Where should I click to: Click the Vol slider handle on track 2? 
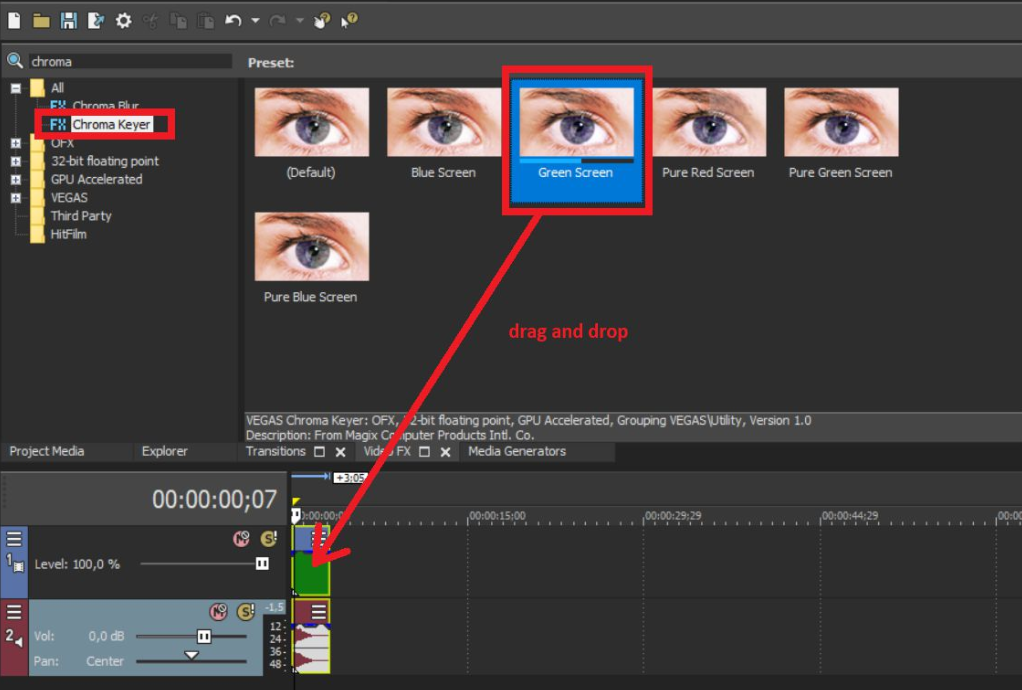point(204,636)
